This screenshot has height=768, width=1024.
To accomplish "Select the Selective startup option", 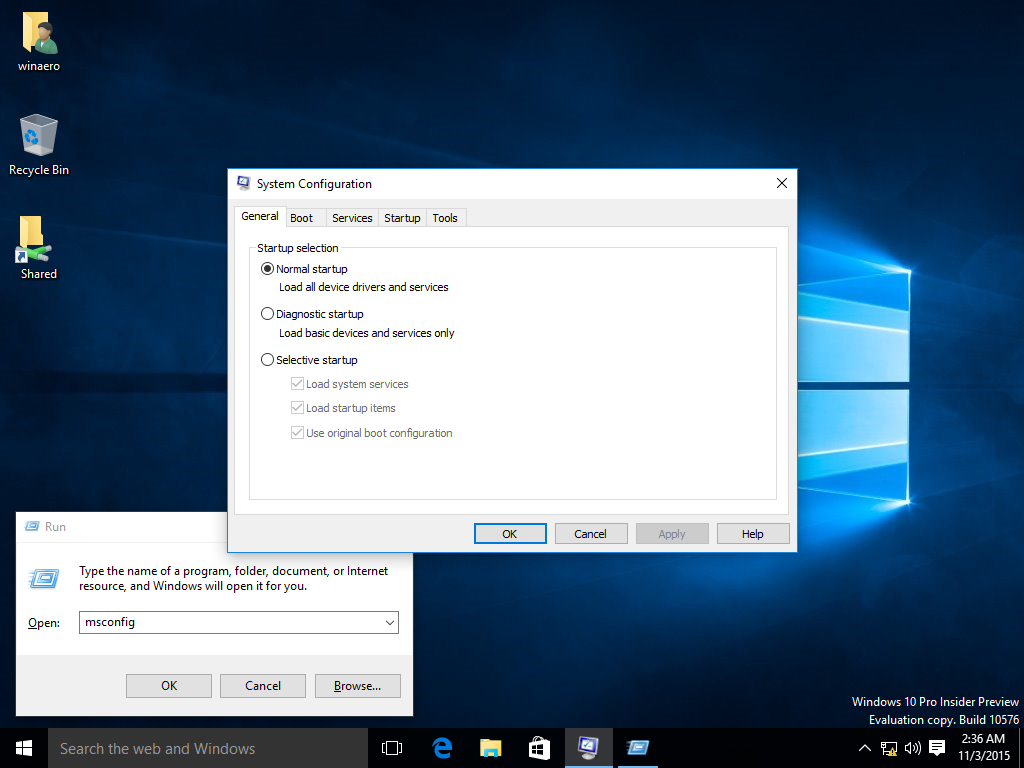I will point(267,359).
